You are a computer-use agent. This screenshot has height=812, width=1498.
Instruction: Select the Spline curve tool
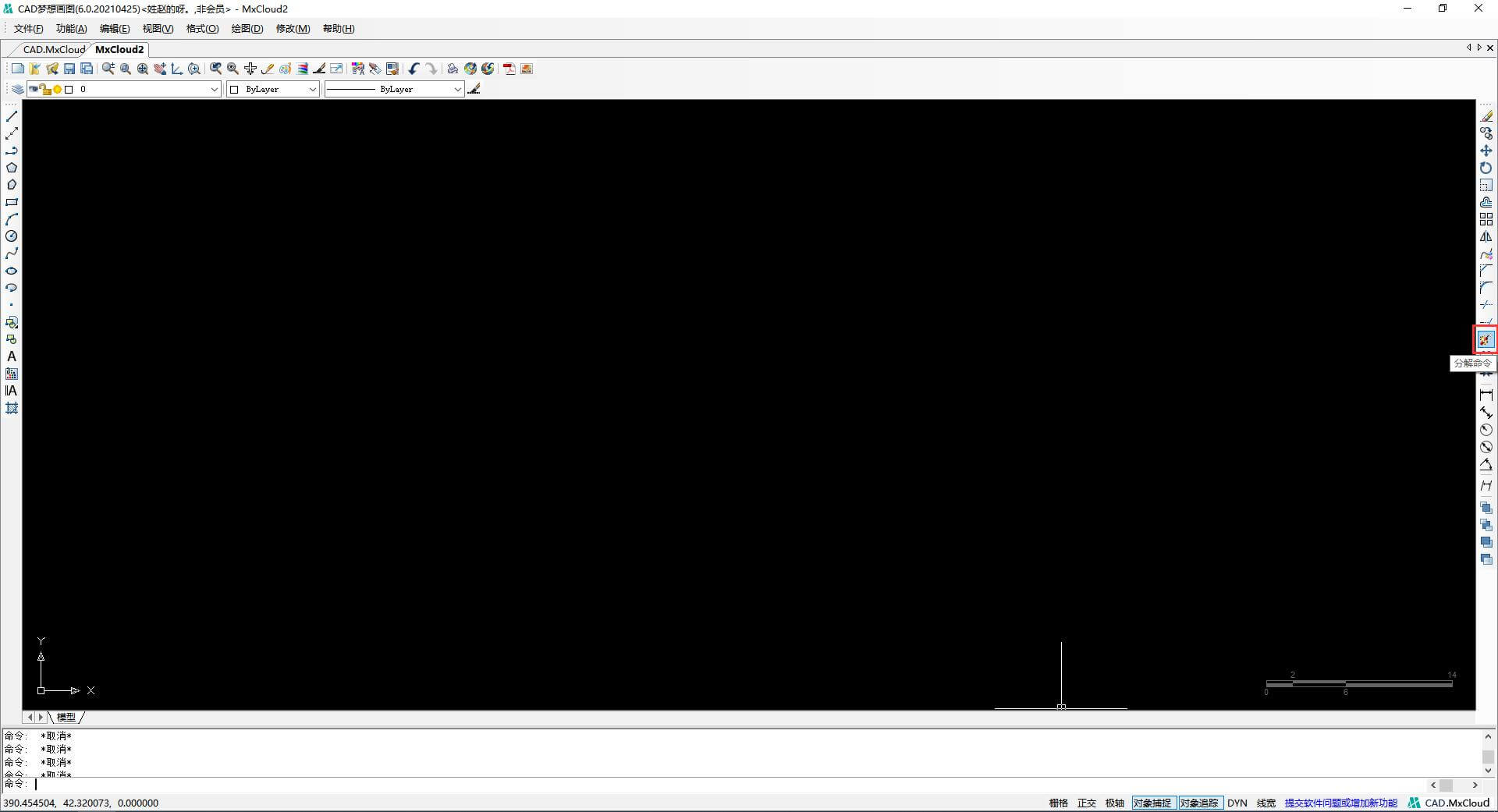point(12,254)
